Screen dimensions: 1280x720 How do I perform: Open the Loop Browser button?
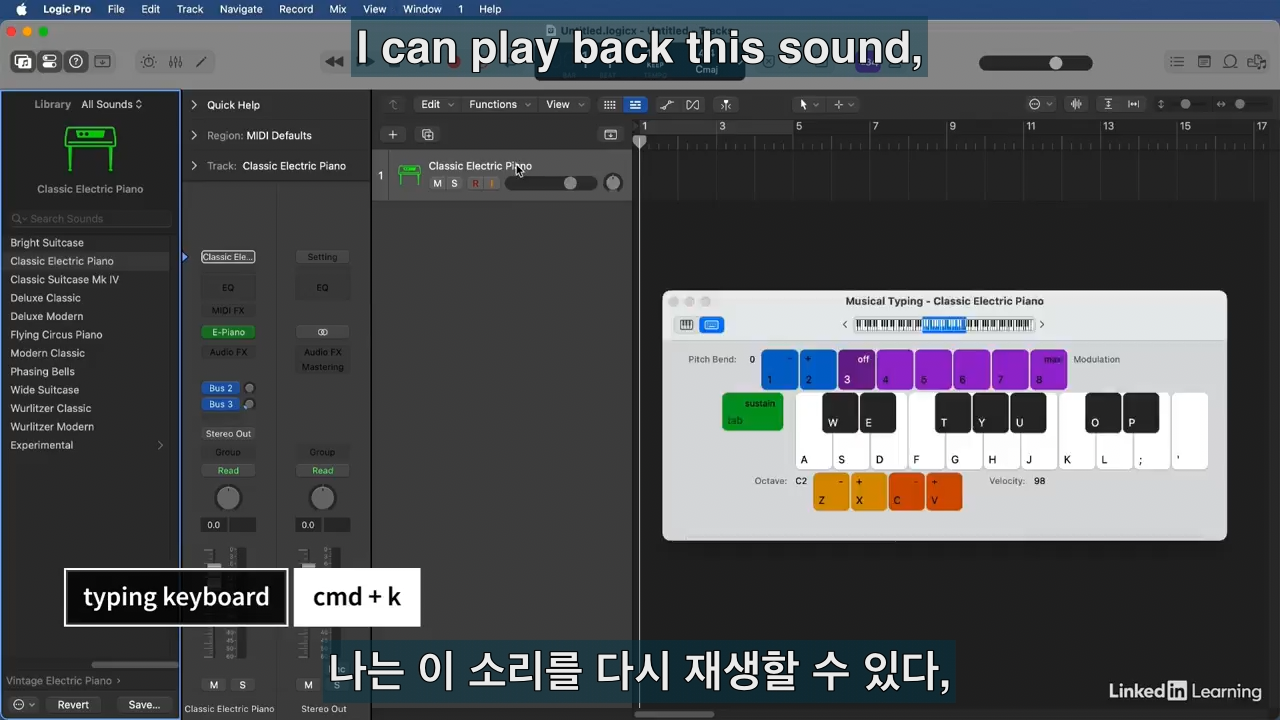click(x=1230, y=62)
